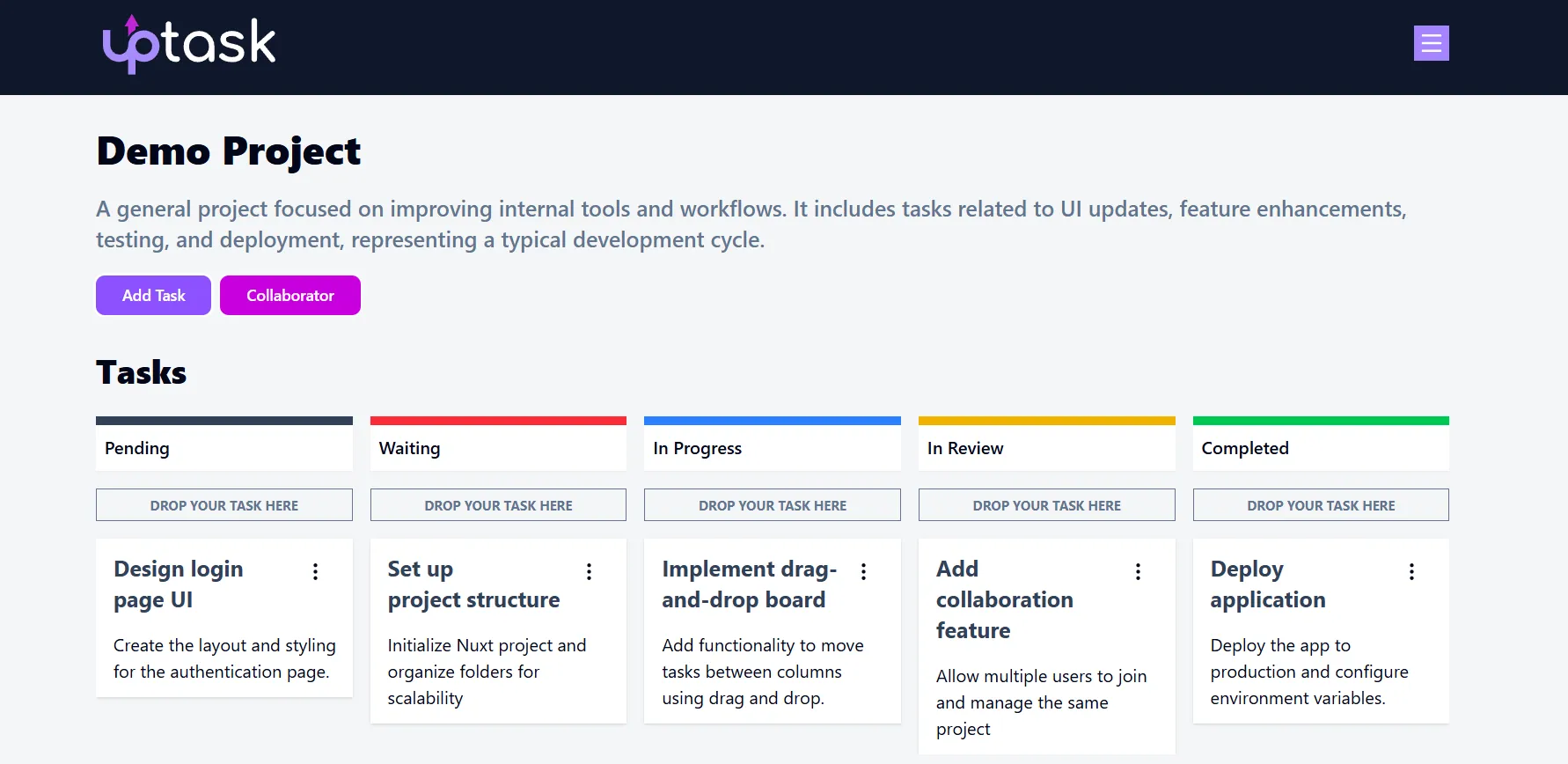Open the Set up project structure task title
This screenshot has height=764, width=1568.
pos(473,584)
